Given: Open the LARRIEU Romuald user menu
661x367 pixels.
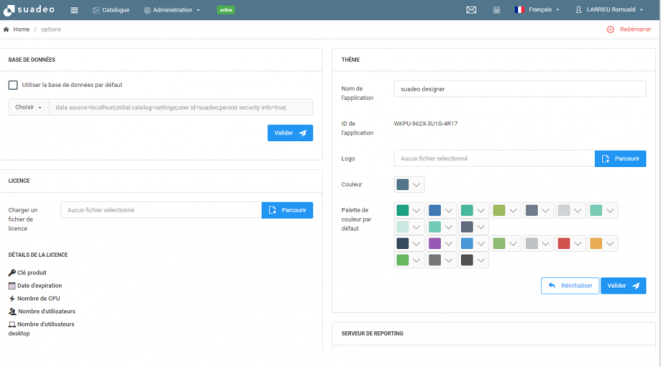Looking at the screenshot, I should tap(610, 10).
